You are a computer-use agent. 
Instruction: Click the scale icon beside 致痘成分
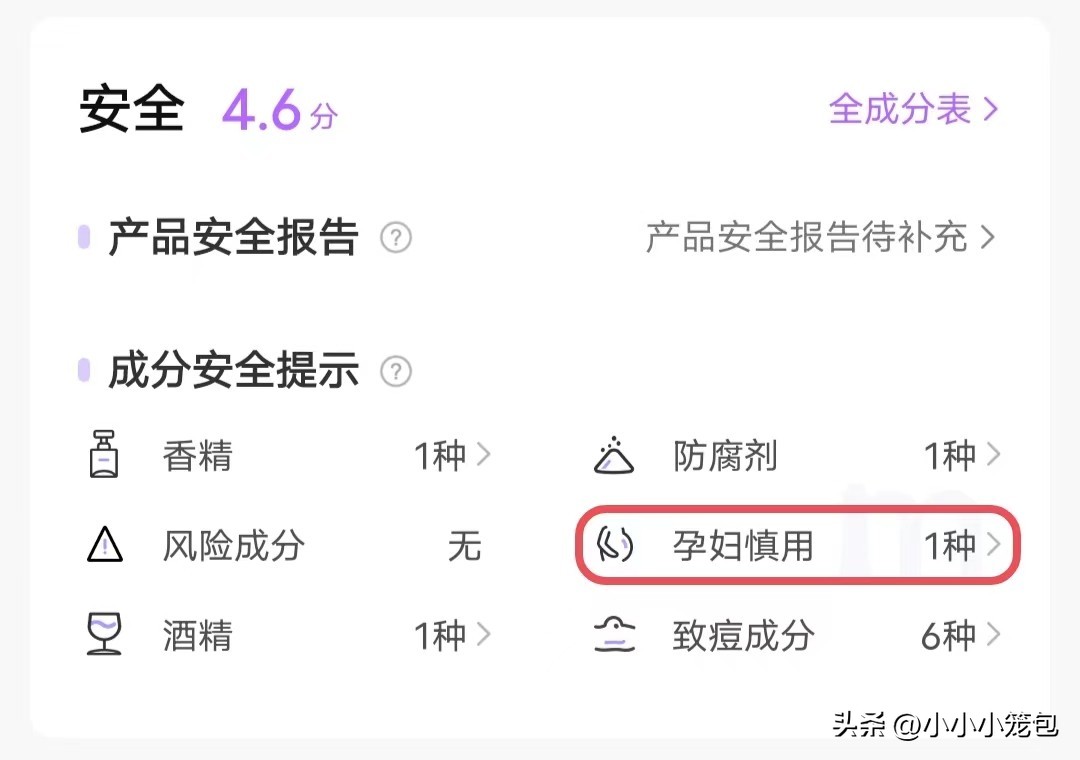coord(614,636)
